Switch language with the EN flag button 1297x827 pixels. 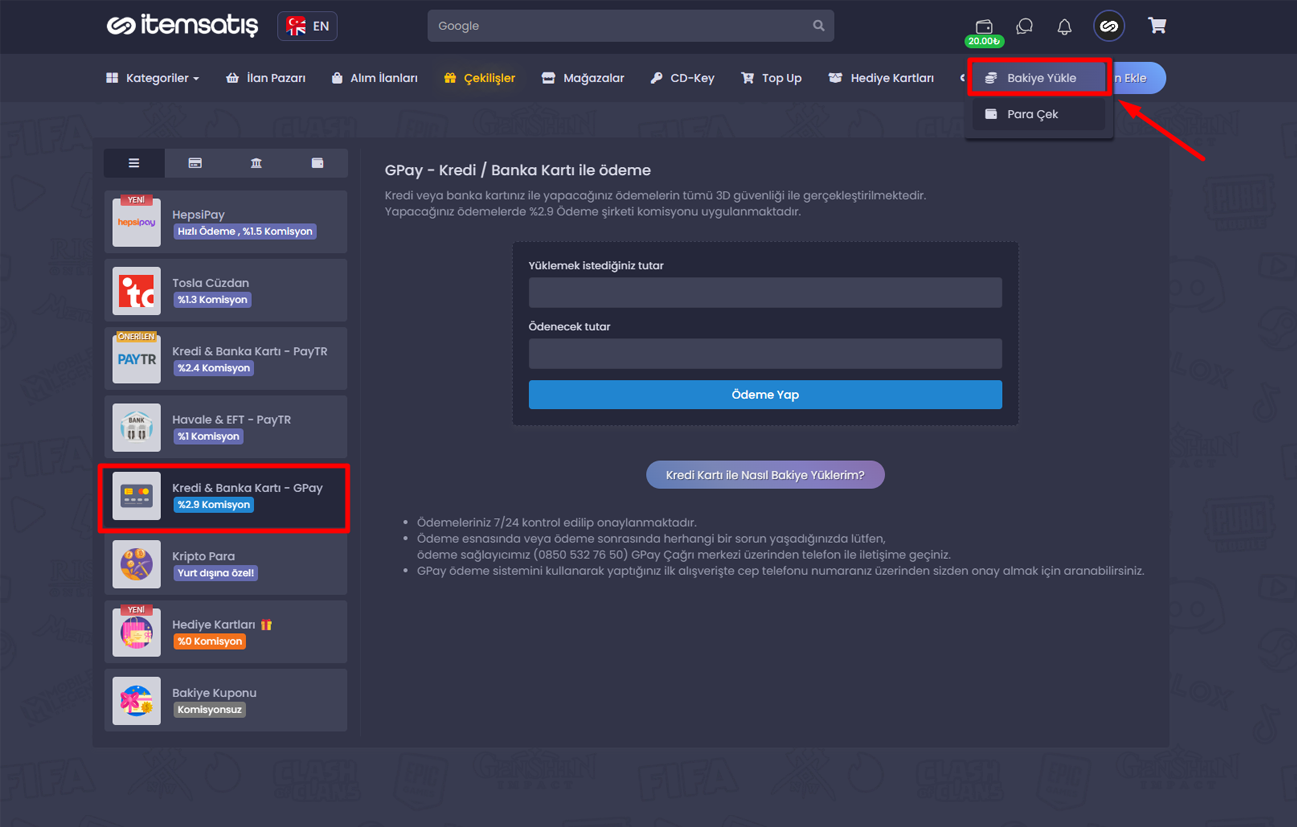[x=307, y=26]
